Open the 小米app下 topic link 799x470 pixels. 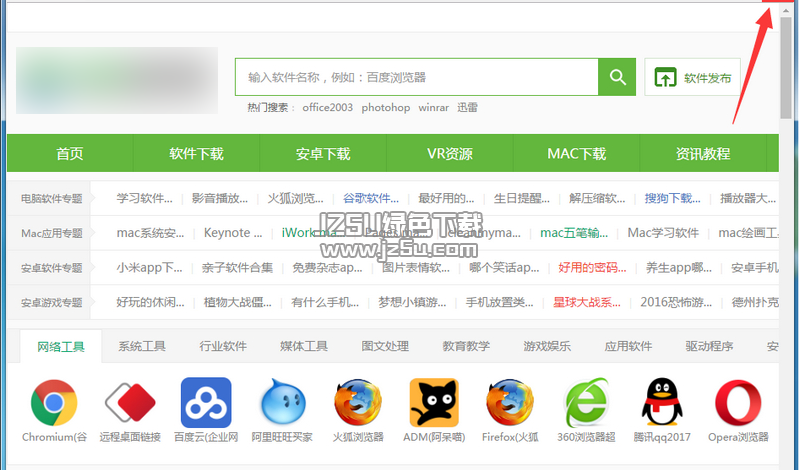coord(149,268)
